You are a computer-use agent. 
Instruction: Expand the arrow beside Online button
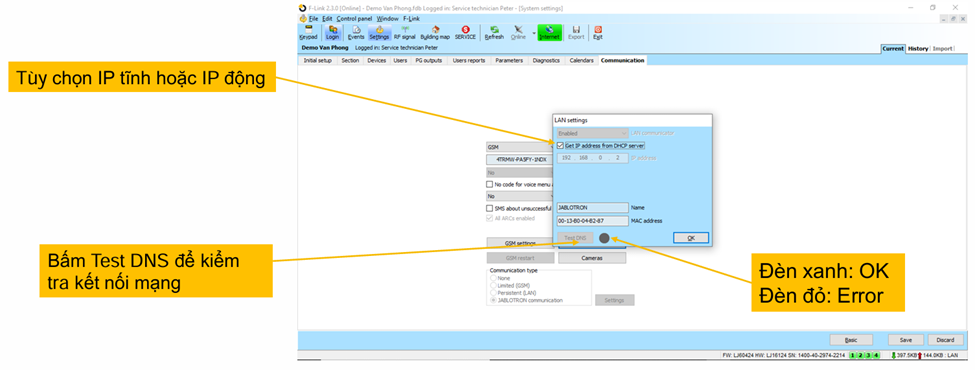534,33
